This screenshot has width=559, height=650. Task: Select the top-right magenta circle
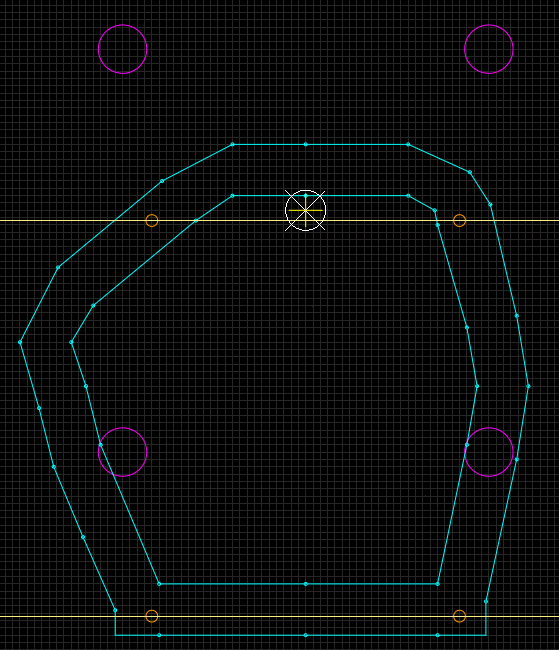(x=489, y=49)
